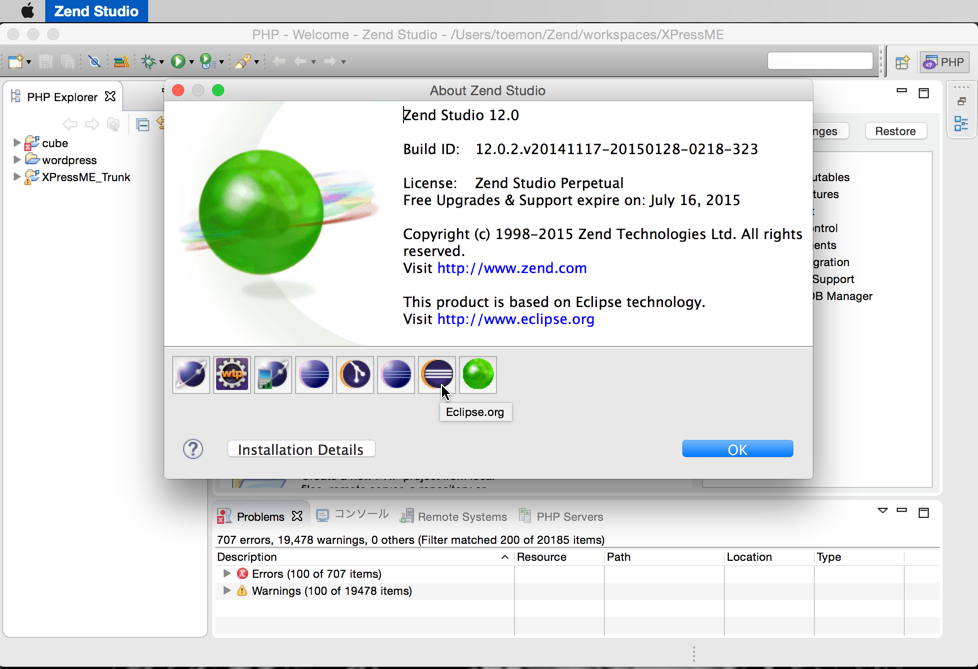
Task: Click the flashlight search toolbar icon
Action: [242, 61]
